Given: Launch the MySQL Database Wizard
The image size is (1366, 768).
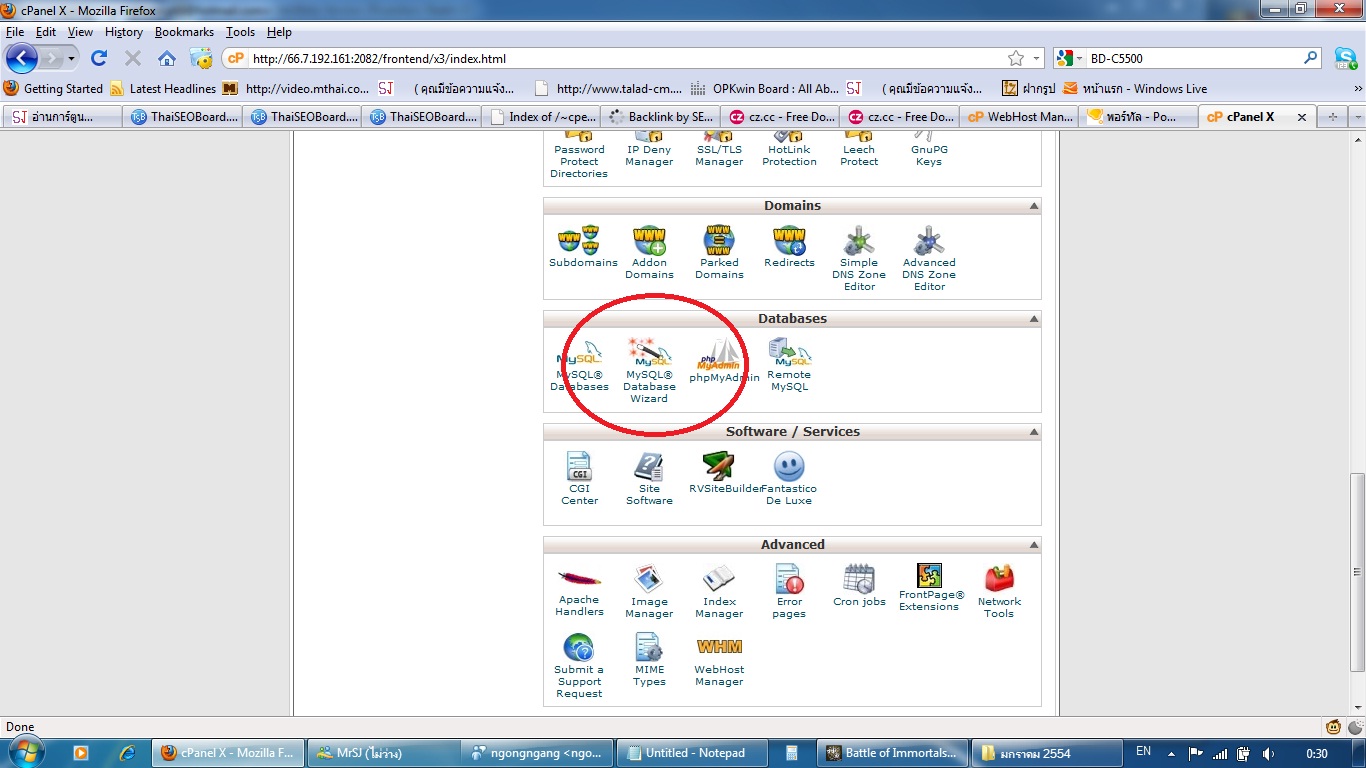Looking at the screenshot, I should point(649,371).
